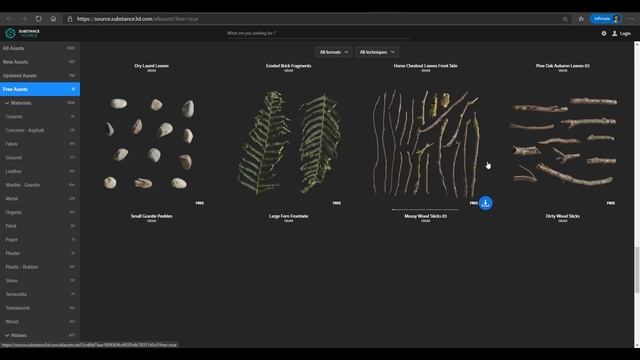This screenshot has width=640, height=360.
Task: Open the Plaster material category
Action: [x=40, y=253]
